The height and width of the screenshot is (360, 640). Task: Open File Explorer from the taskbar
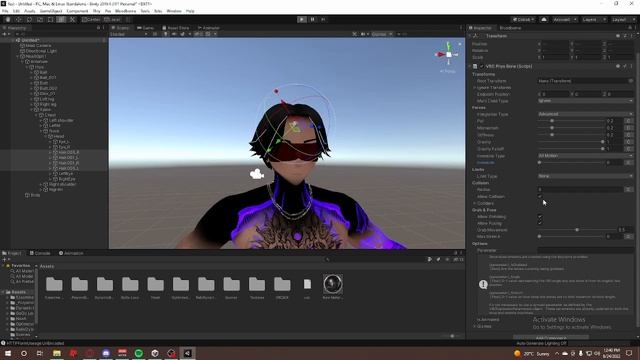point(57,353)
